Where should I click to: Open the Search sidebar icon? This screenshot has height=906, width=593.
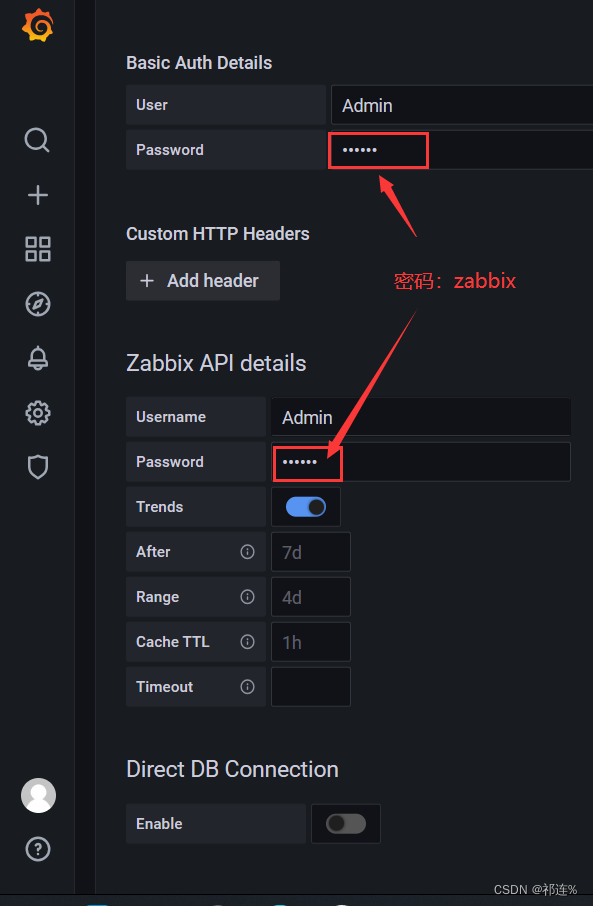(37, 140)
